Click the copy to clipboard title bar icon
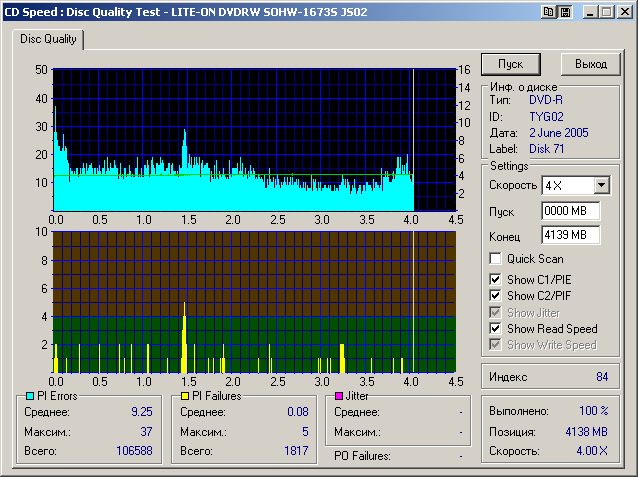This screenshot has height=477, width=638. pos(549,11)
